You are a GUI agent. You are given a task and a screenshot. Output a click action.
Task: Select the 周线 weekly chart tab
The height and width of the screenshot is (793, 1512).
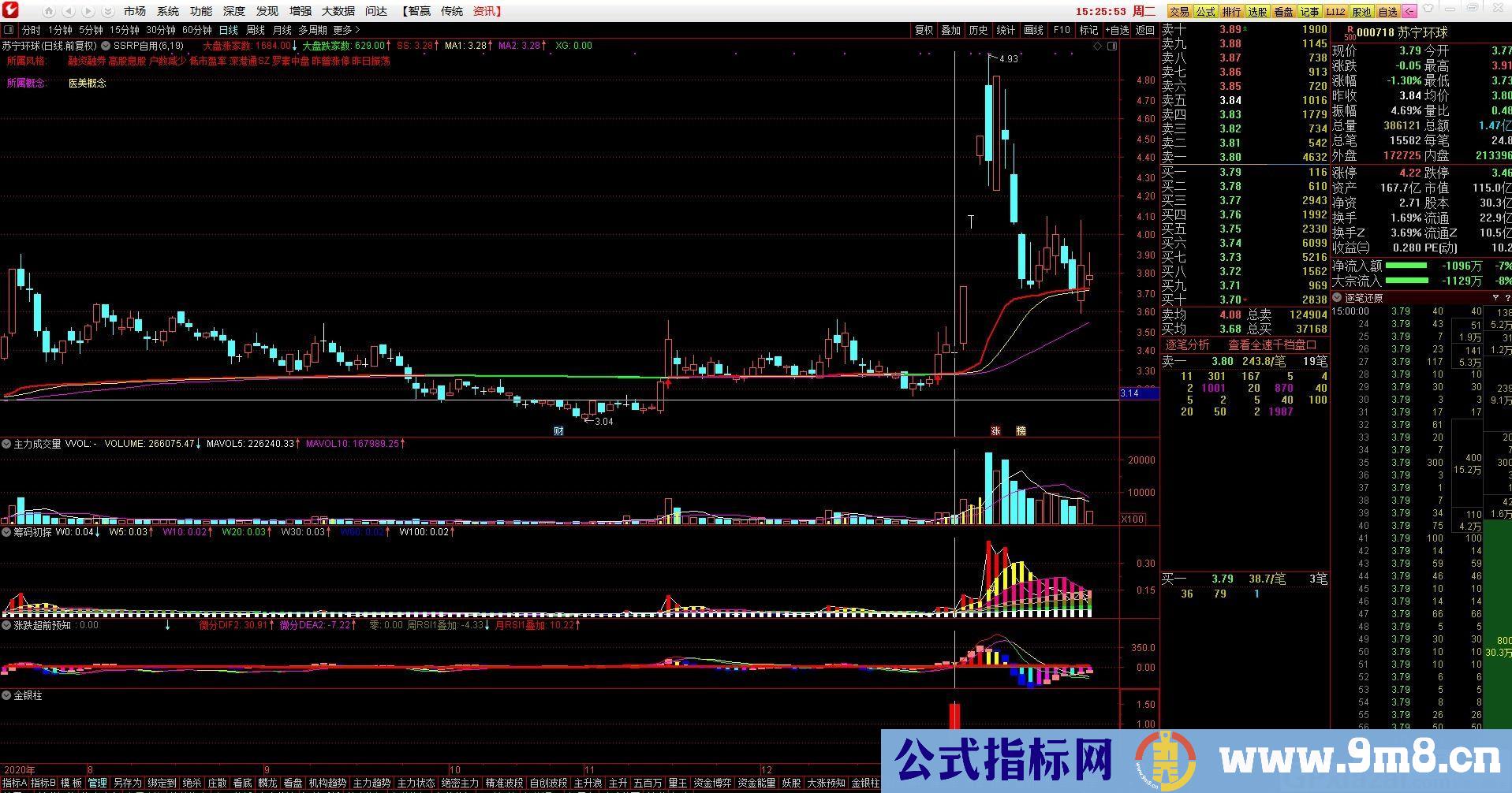coord(256,30)
